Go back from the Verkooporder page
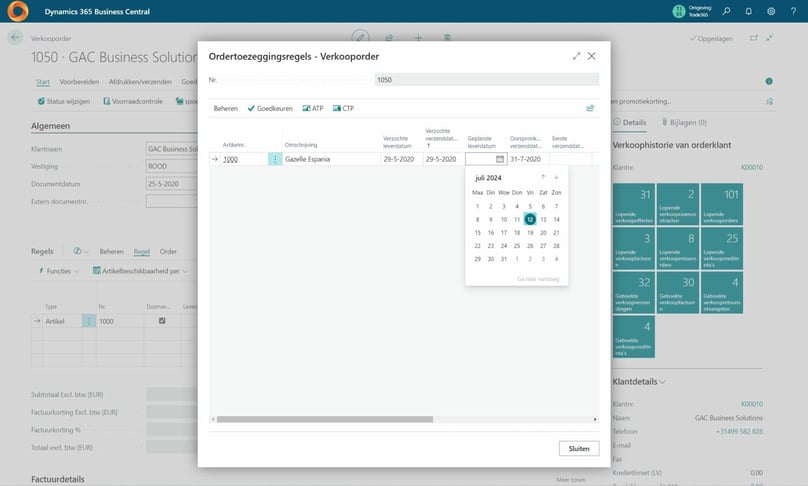 15,38
